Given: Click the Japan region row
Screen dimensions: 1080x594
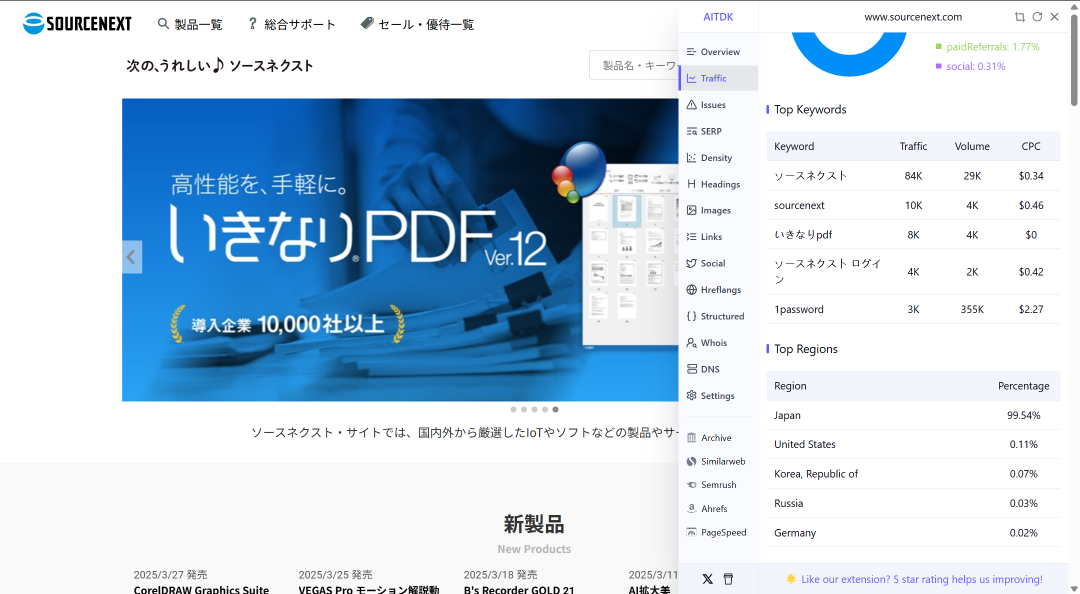Looking at the screenshot, I should (x=913, y=416).
